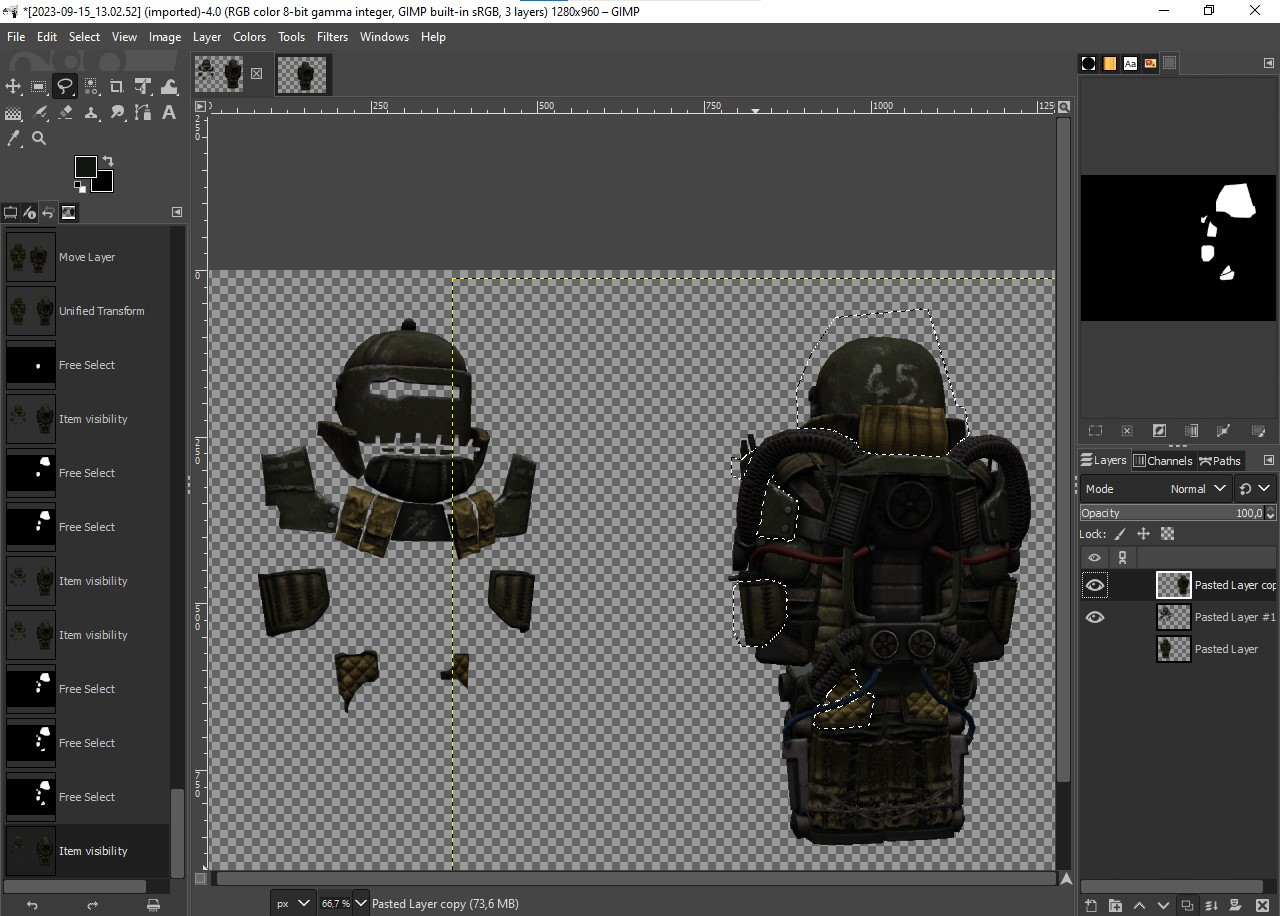Viewport: 1280px width, 916px height.
Task: Select the Color Picker eyedropper tool
Action: click(13, 139)
